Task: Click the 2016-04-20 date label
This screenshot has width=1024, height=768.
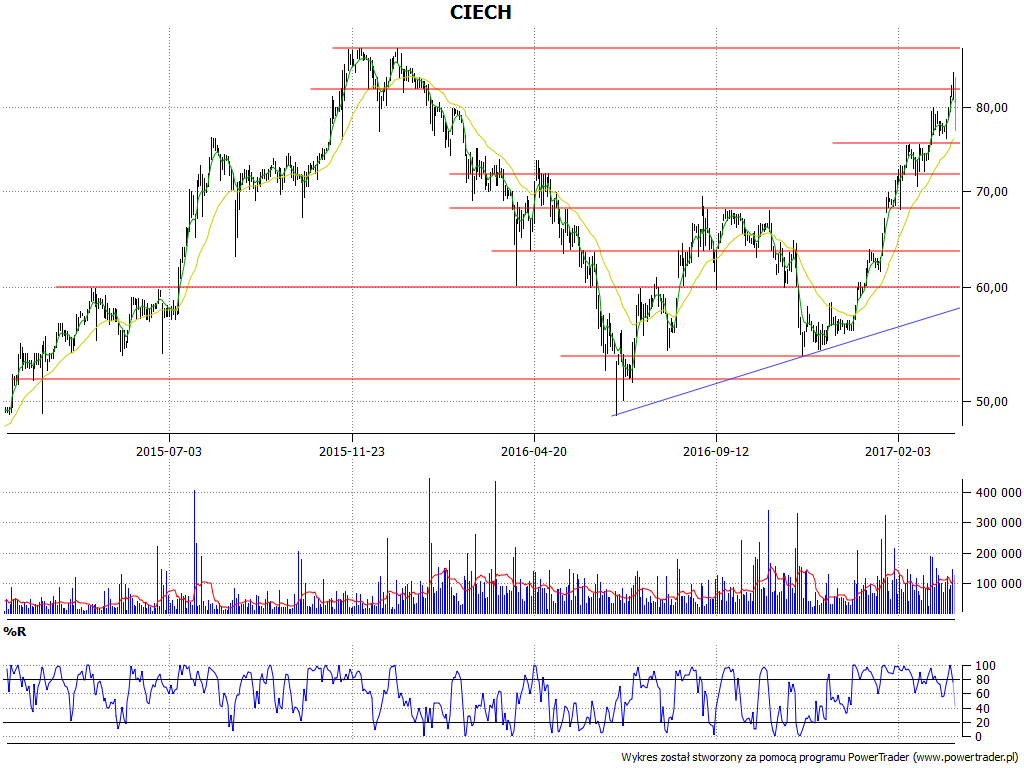Action: click(x=534, y=451)
